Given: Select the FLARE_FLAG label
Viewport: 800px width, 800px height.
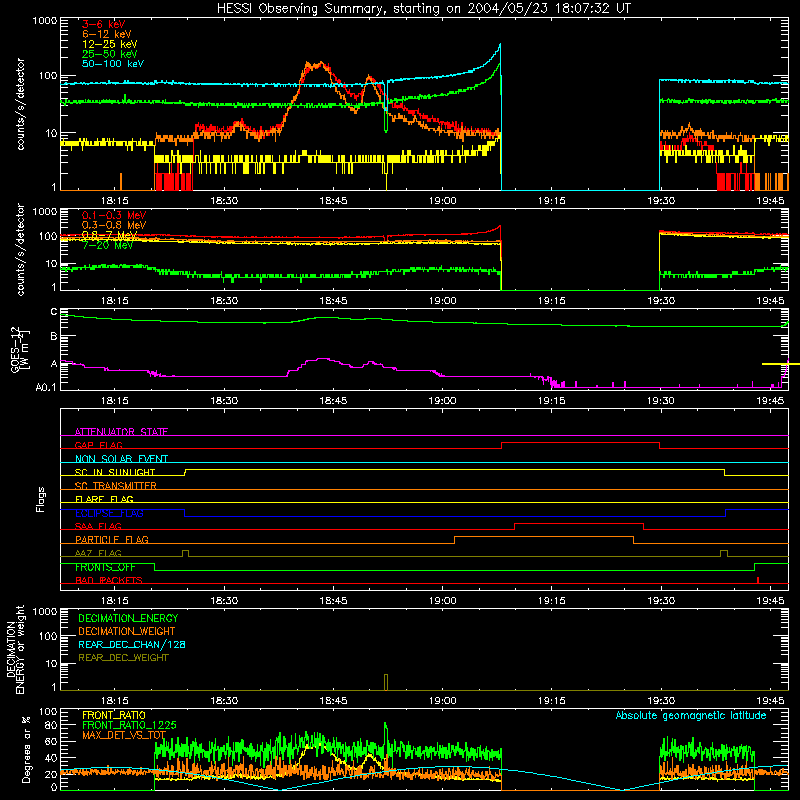Looking at the screenshot, I should click(x=104, y=499).
